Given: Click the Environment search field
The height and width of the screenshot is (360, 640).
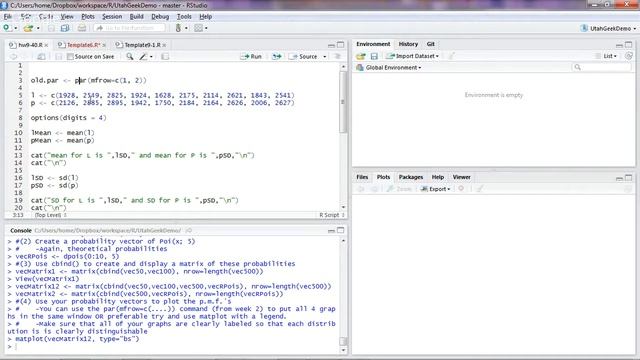Looking at the screenshot, I should (x=602, y=67).
